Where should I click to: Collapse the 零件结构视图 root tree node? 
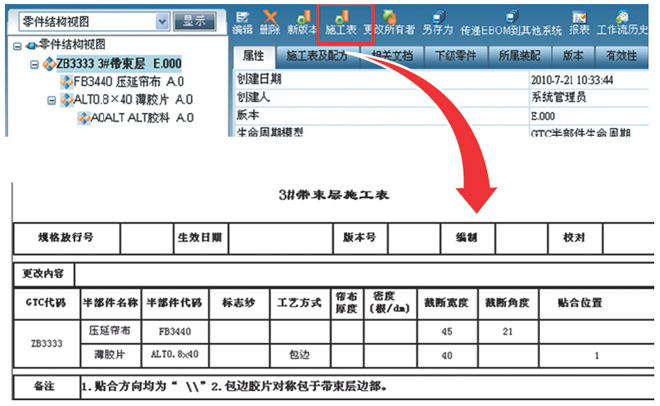(x=18, y=46)
